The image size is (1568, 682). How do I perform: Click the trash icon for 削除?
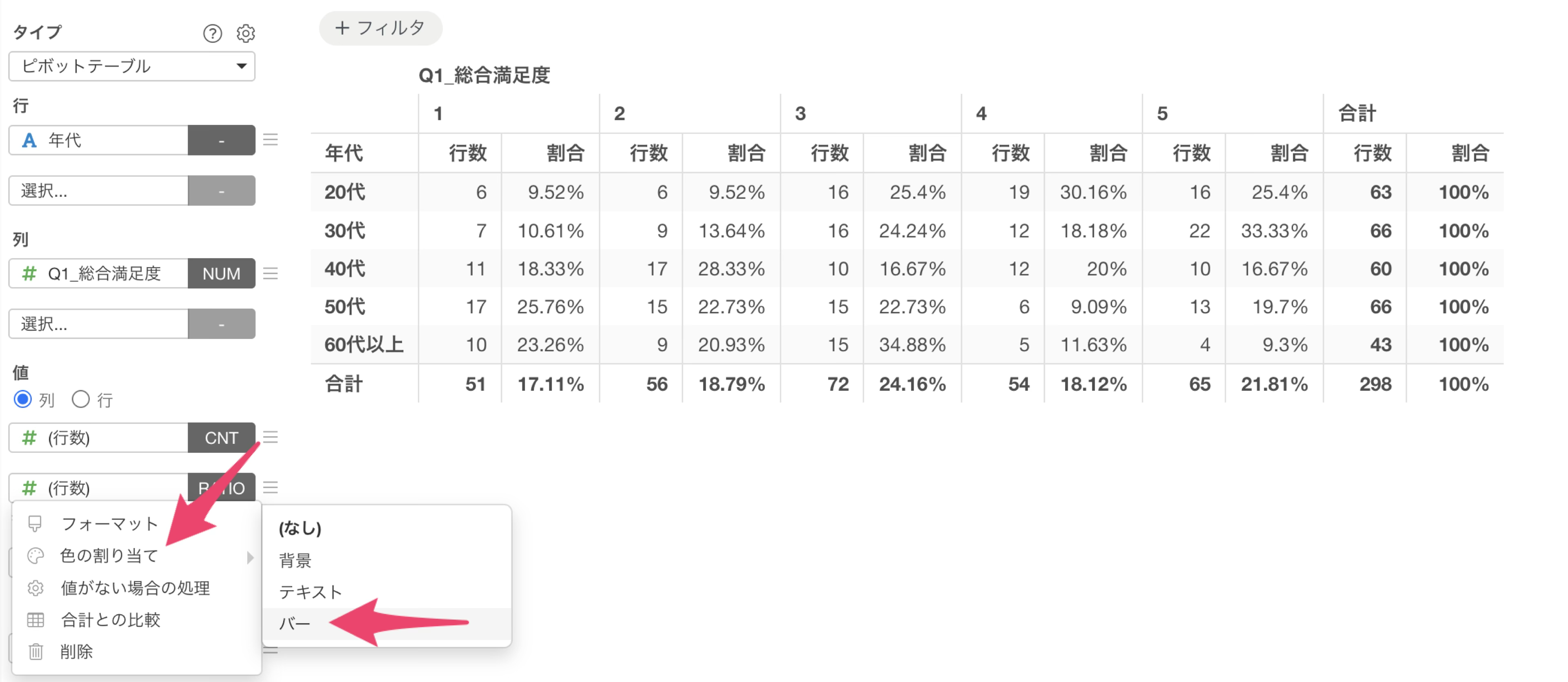pos(36,651)
